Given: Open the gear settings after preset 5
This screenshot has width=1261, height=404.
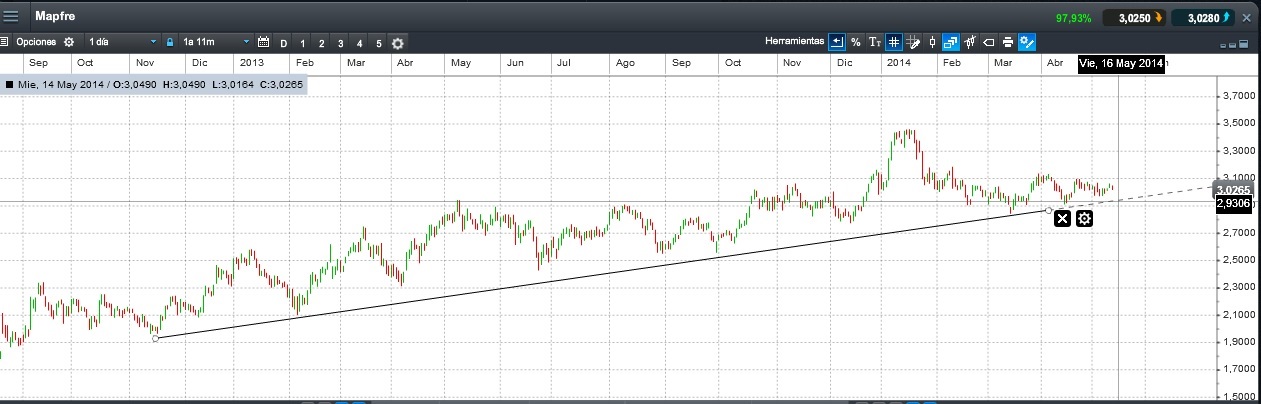Looking at the screenshot, I should pos(398,43).
